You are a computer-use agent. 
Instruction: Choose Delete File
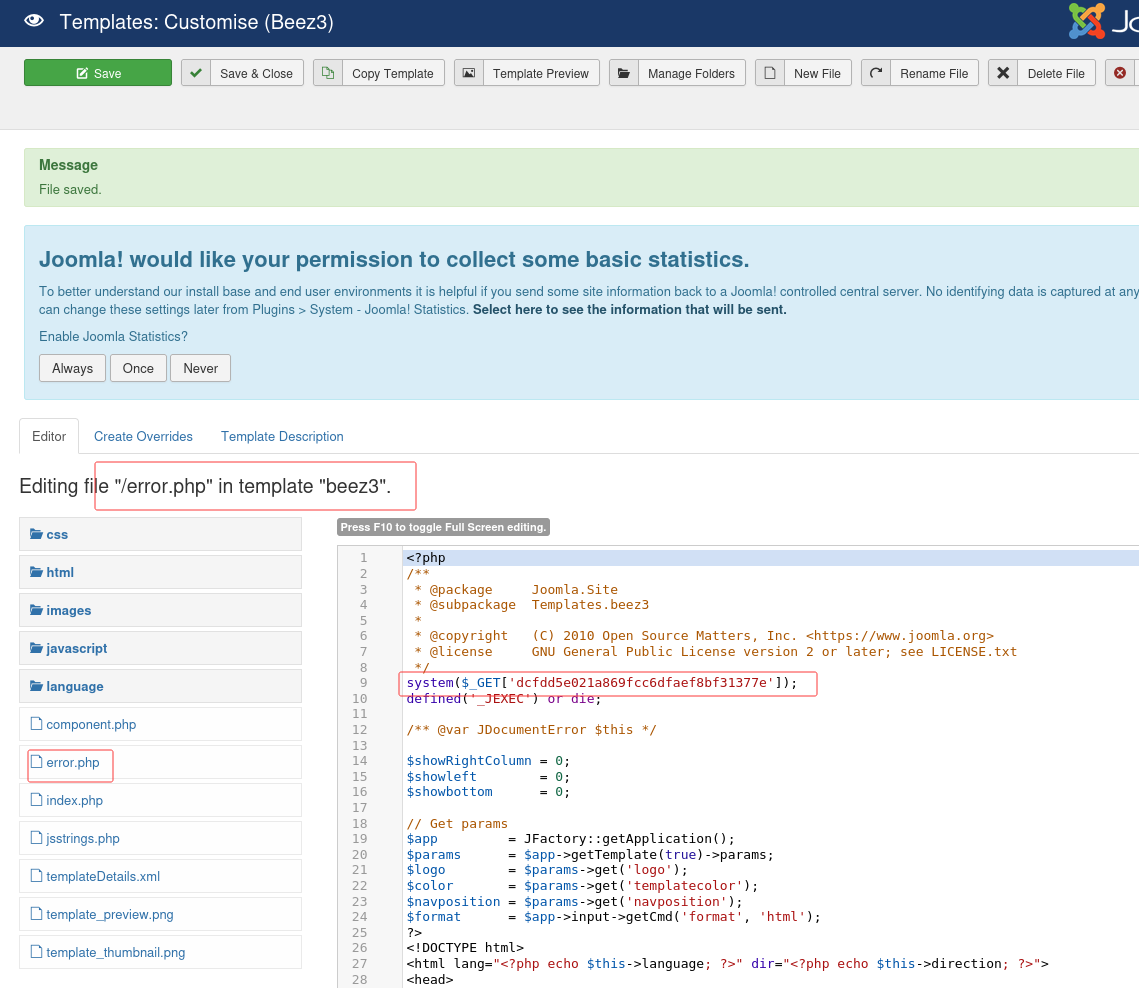tap(1056, 73)
